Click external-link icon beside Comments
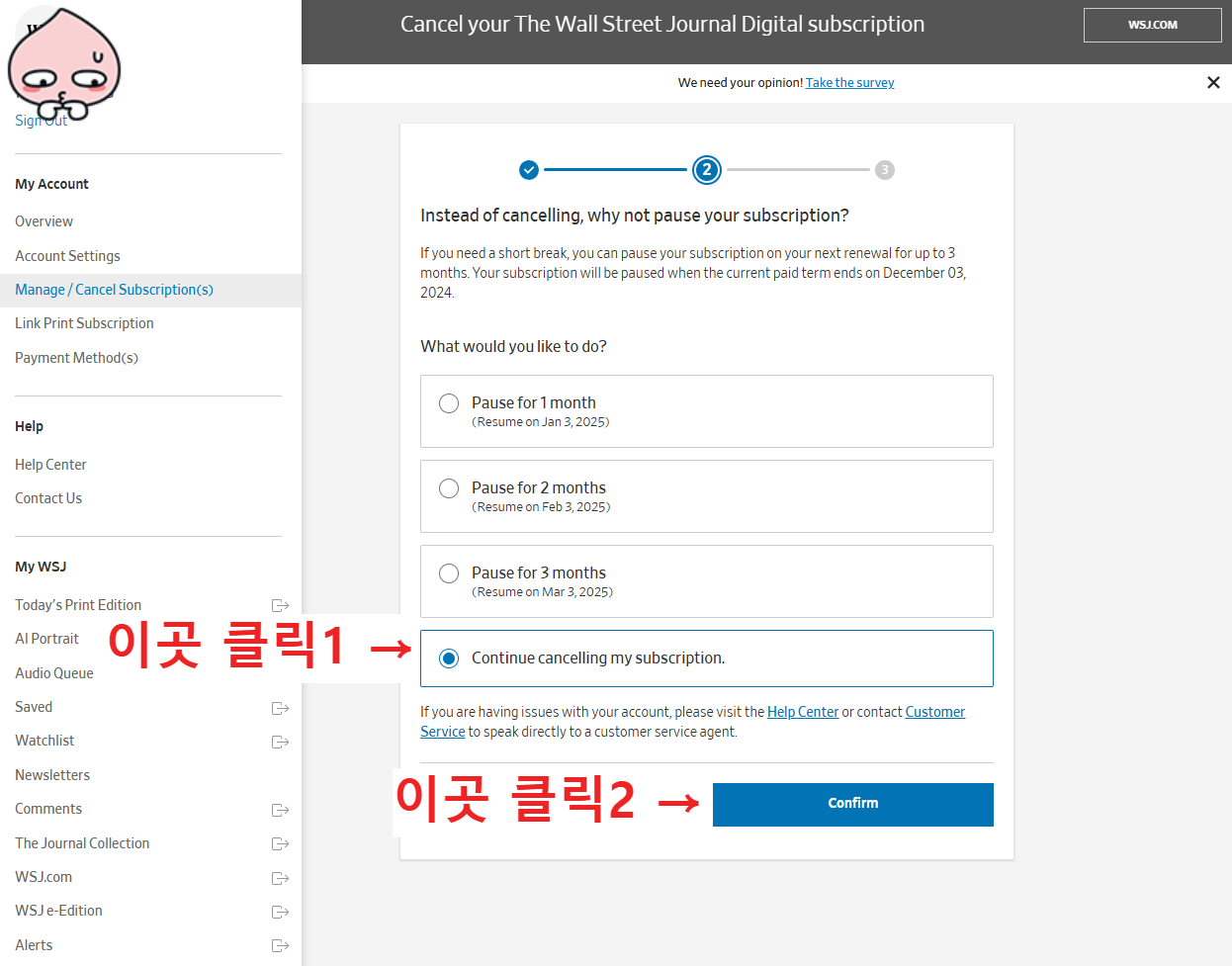 [x=280, y=810]
